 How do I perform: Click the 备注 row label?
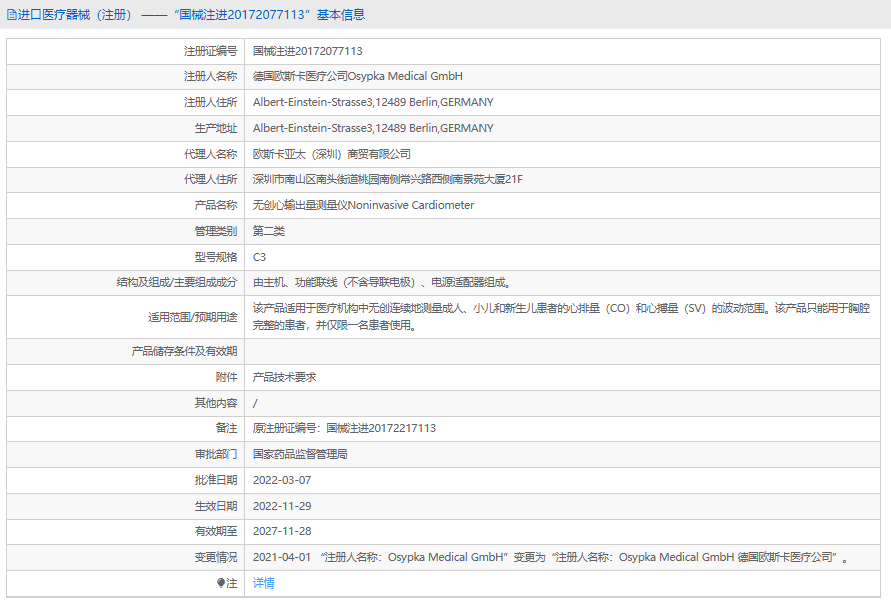[x=226, y=429]
